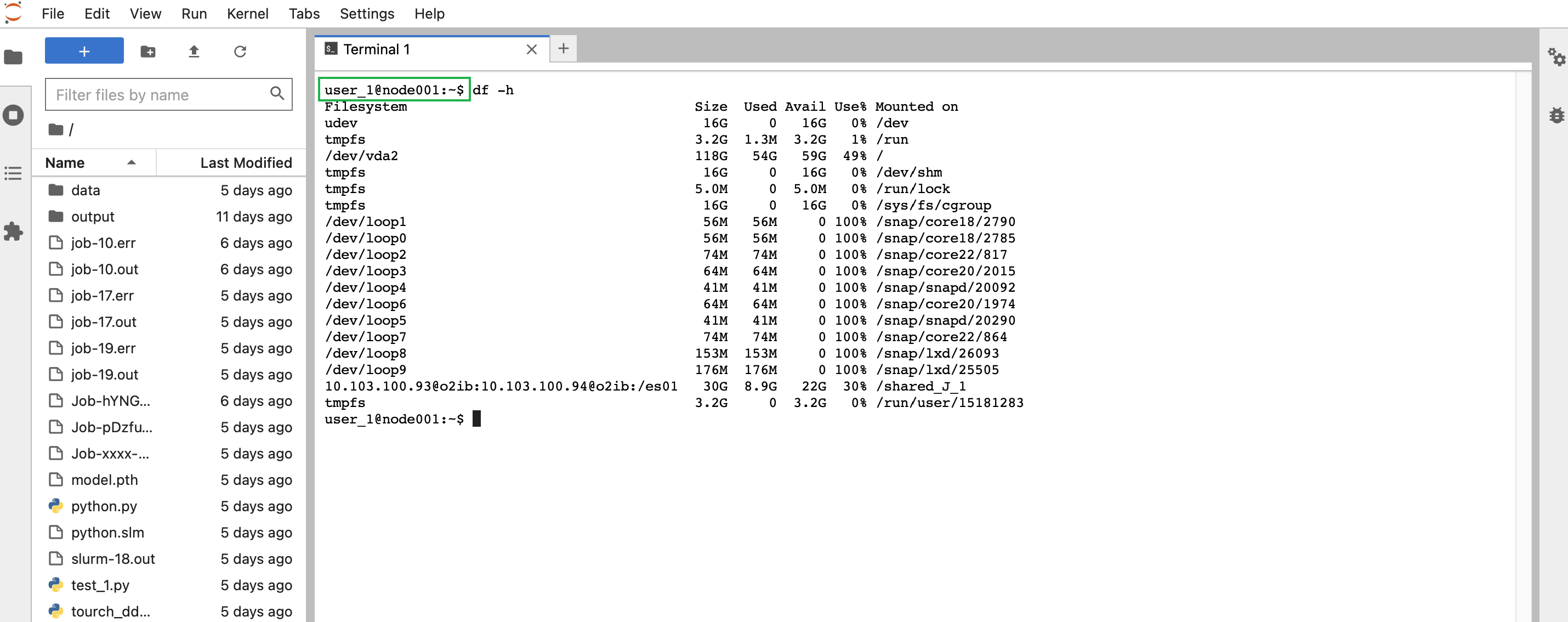Click the output folder icon

coord(56,216)
